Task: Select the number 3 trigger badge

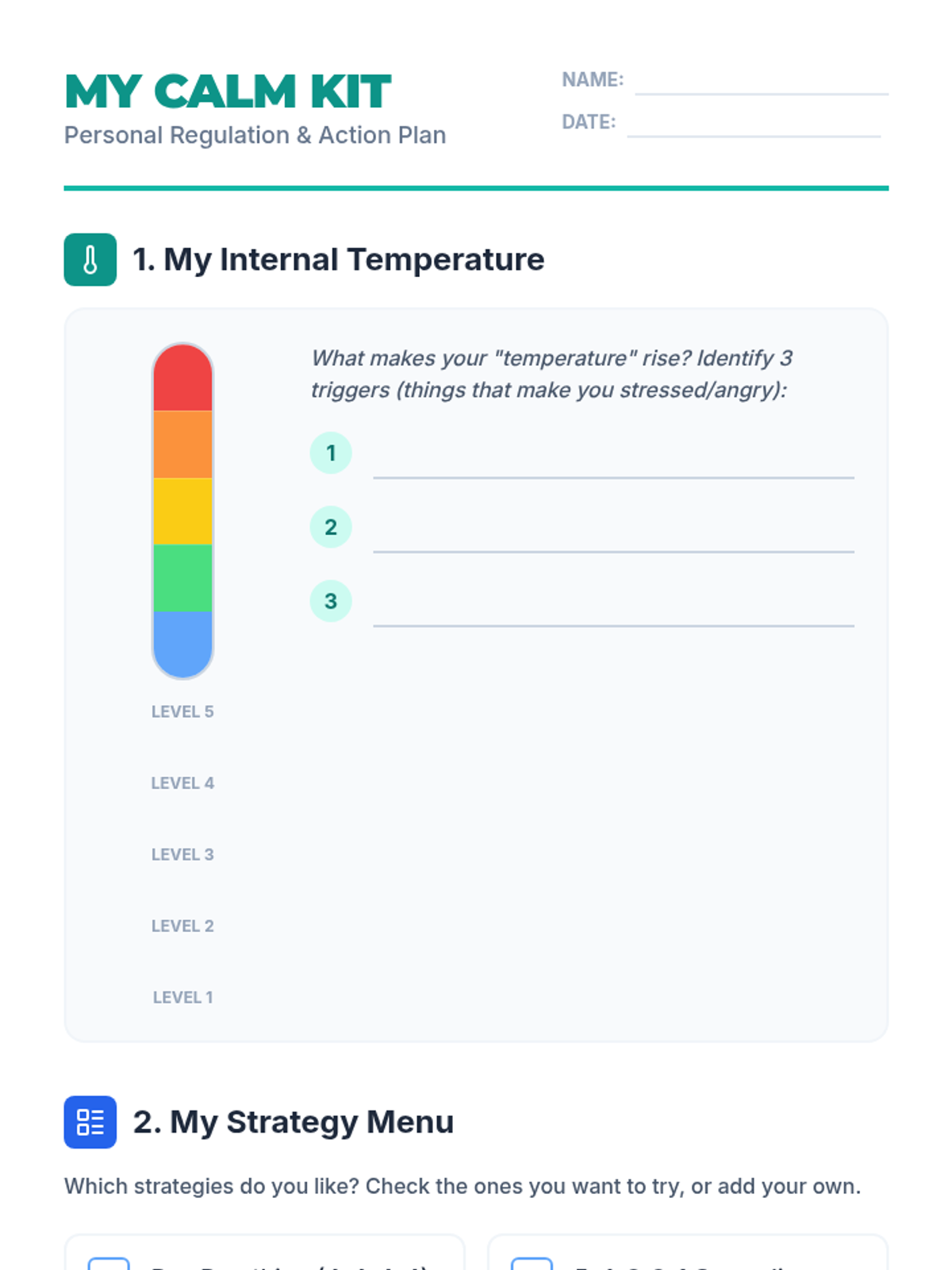Action: (x=331, y=601)
